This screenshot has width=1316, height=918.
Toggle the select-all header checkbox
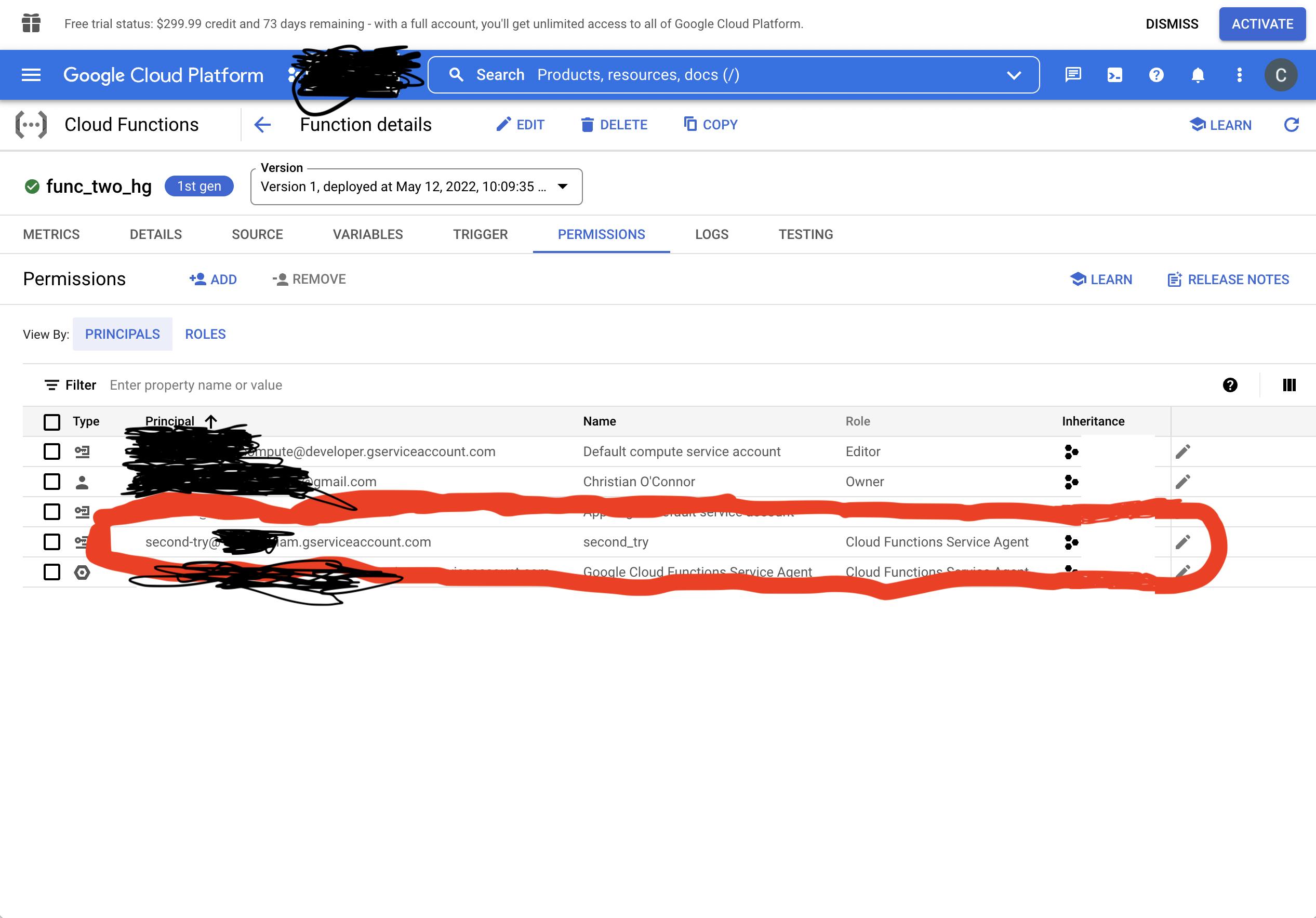click(x=52, y=422)
